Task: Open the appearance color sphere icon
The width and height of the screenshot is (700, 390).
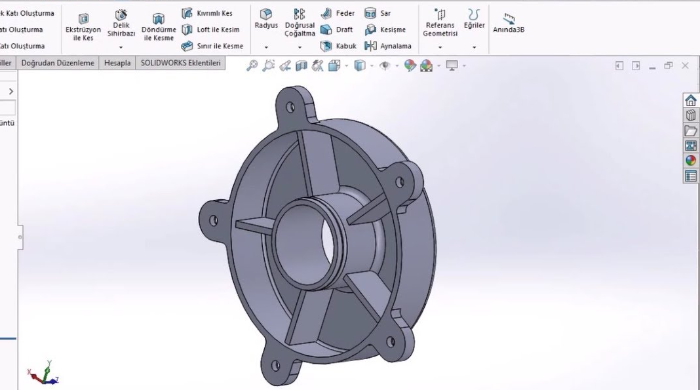Action: (410, 66)
